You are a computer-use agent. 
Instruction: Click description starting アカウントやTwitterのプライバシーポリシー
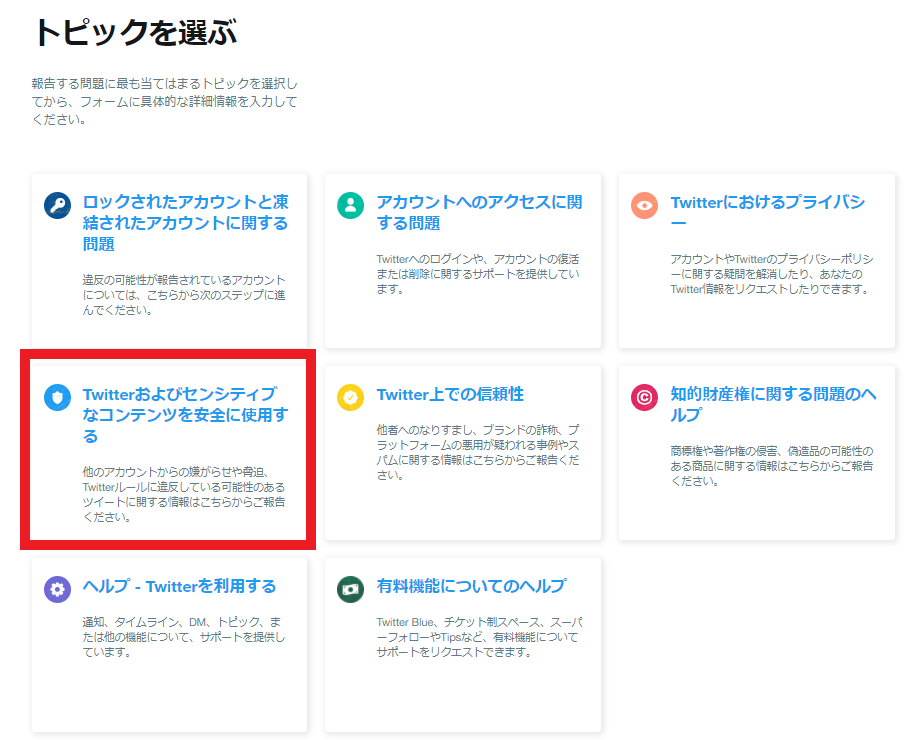coord(772,274)
